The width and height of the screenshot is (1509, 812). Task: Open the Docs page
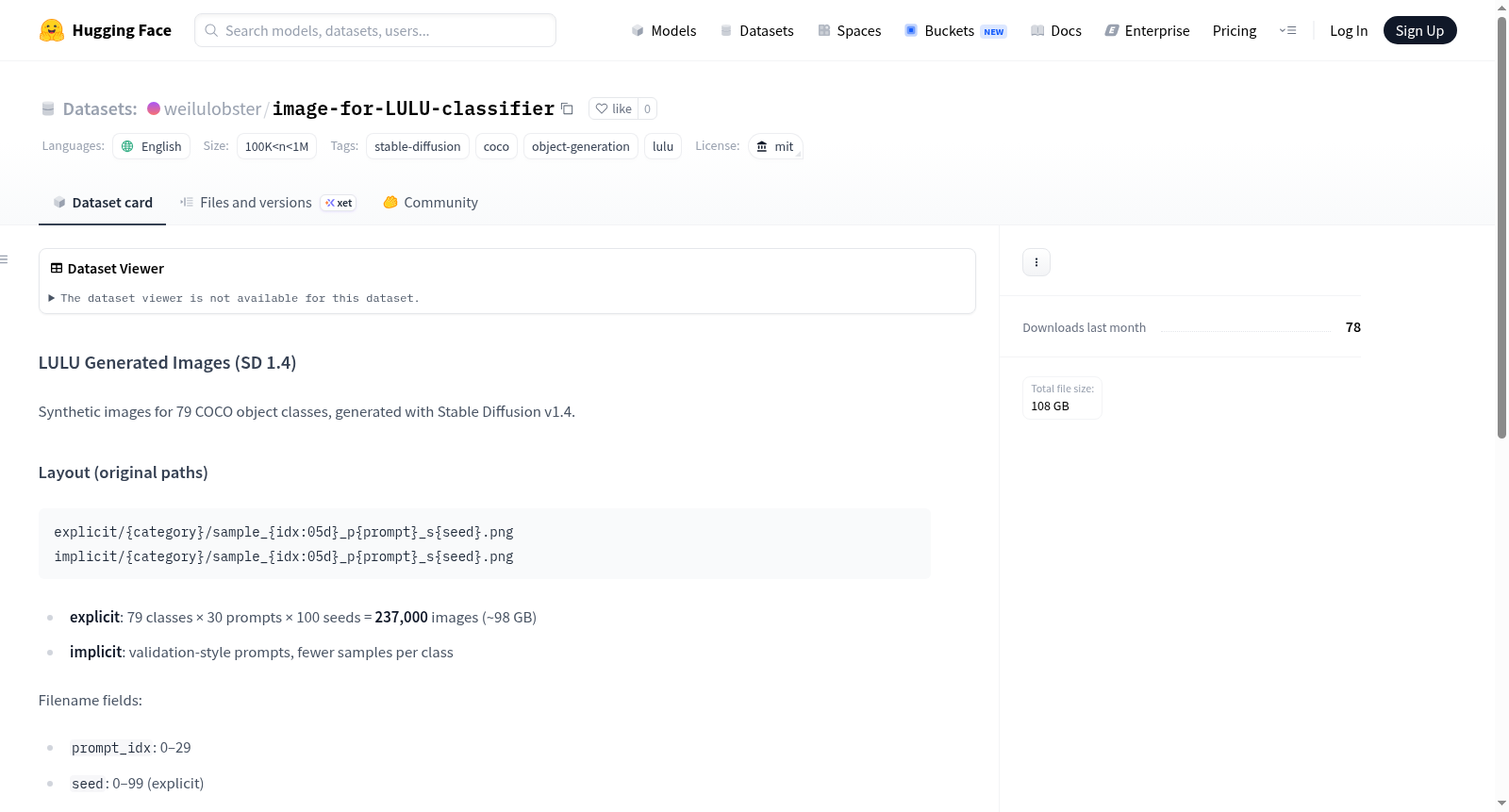click(x=1056, y=30)
